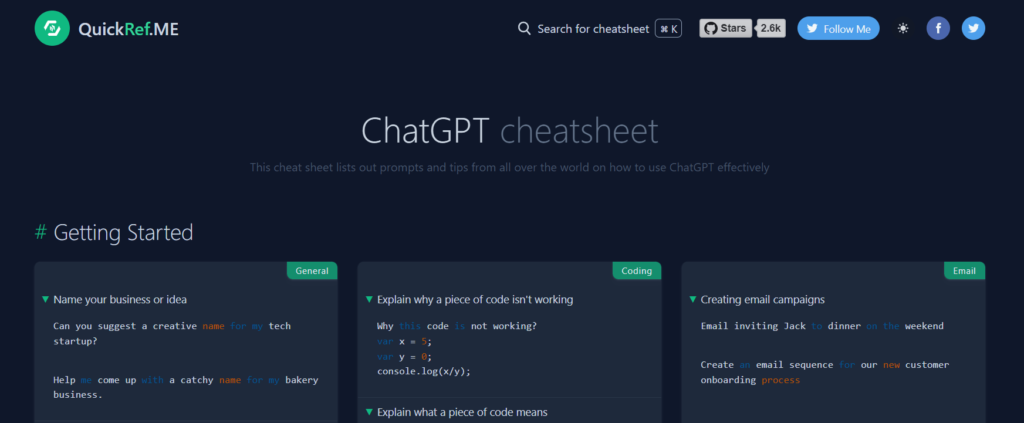The width and height of the screenshot is (1024, 423).
Task: Click 'Why this code is not working?' line
Action: point(457,326)
